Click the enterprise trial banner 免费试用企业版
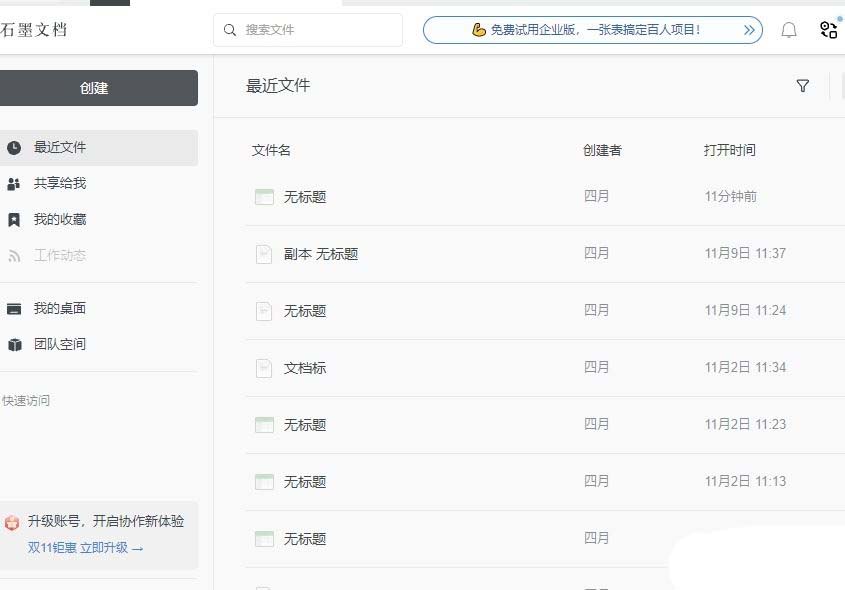This screenshot has width=845, height=590. [593, 30]
